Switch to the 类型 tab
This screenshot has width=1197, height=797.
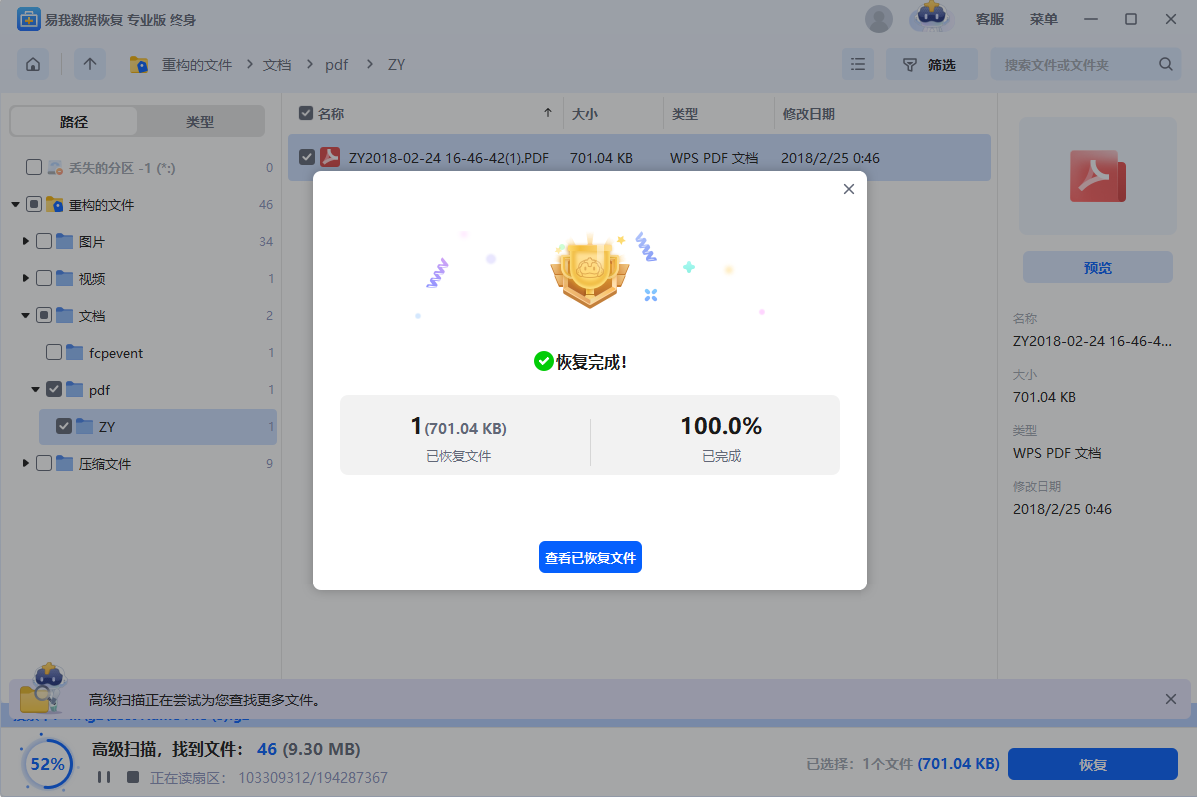pos(200,122)
